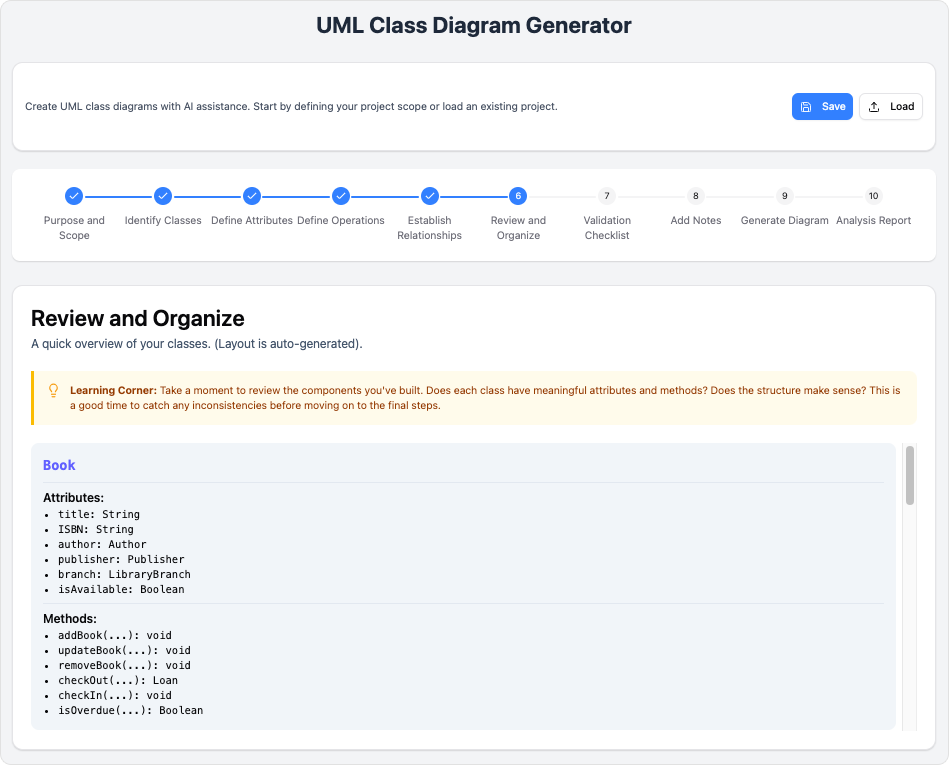Click the floppy disk icon in Save

(806, 107)
